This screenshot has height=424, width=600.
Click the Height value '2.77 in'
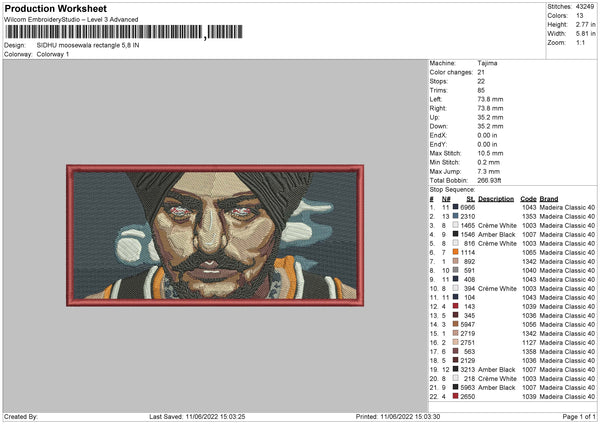[585, 24]
